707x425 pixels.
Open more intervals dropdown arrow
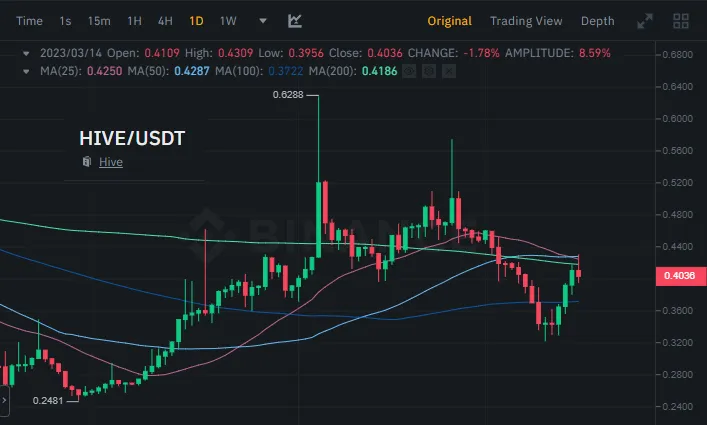[263, 21]
